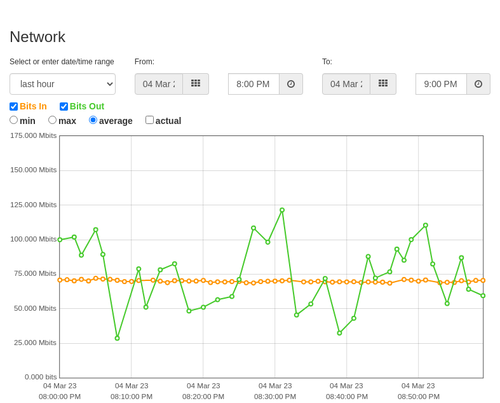The image size is (500, 403).
Task: Open the 'last hour' range dropdown
Action: (x=63, y=84)
